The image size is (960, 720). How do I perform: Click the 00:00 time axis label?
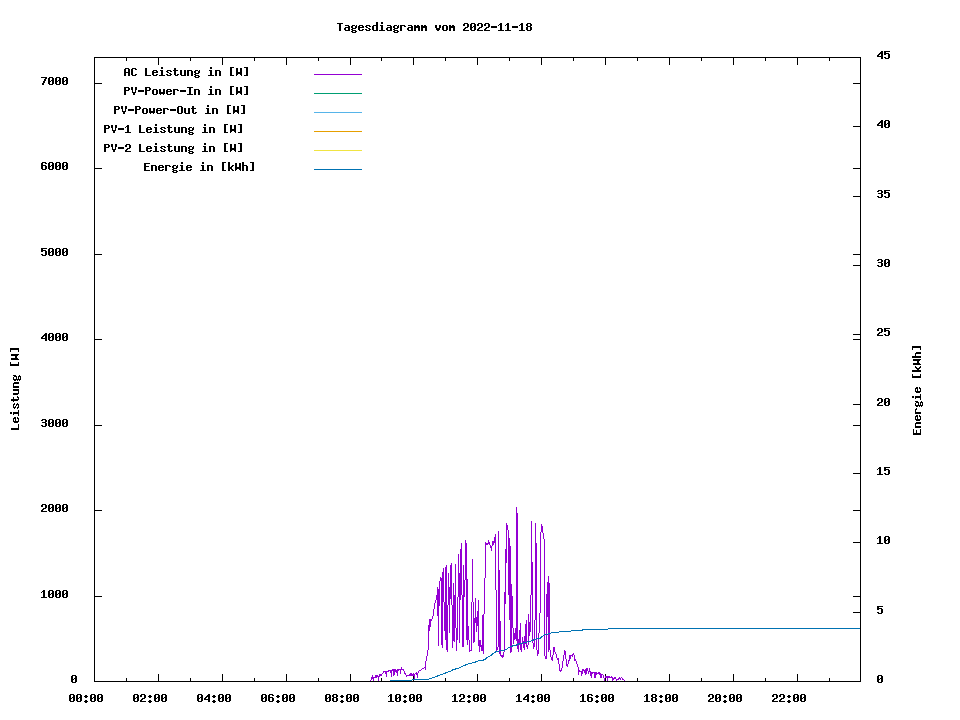click(86, 698)
